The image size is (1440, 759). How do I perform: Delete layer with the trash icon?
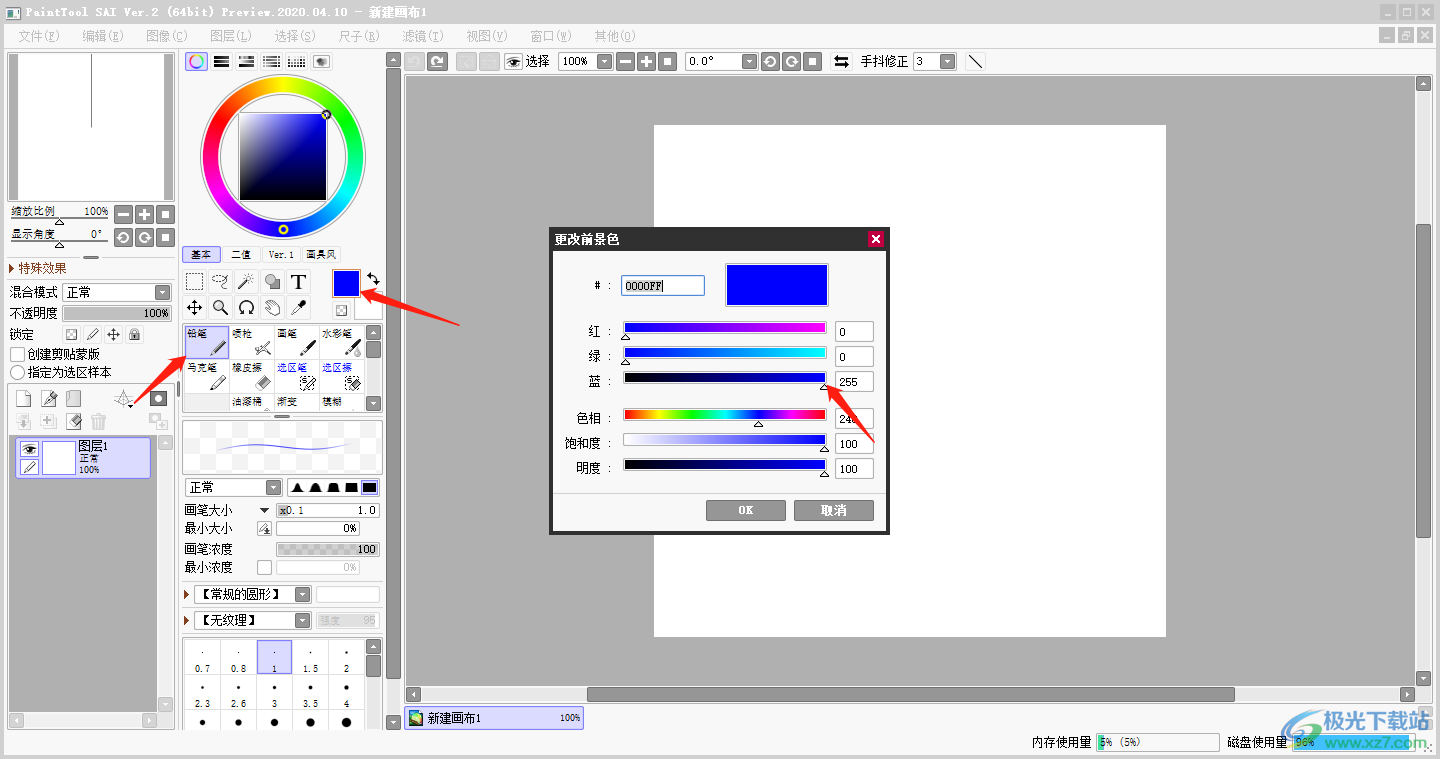pyautogui.click(x=98, y=422)
